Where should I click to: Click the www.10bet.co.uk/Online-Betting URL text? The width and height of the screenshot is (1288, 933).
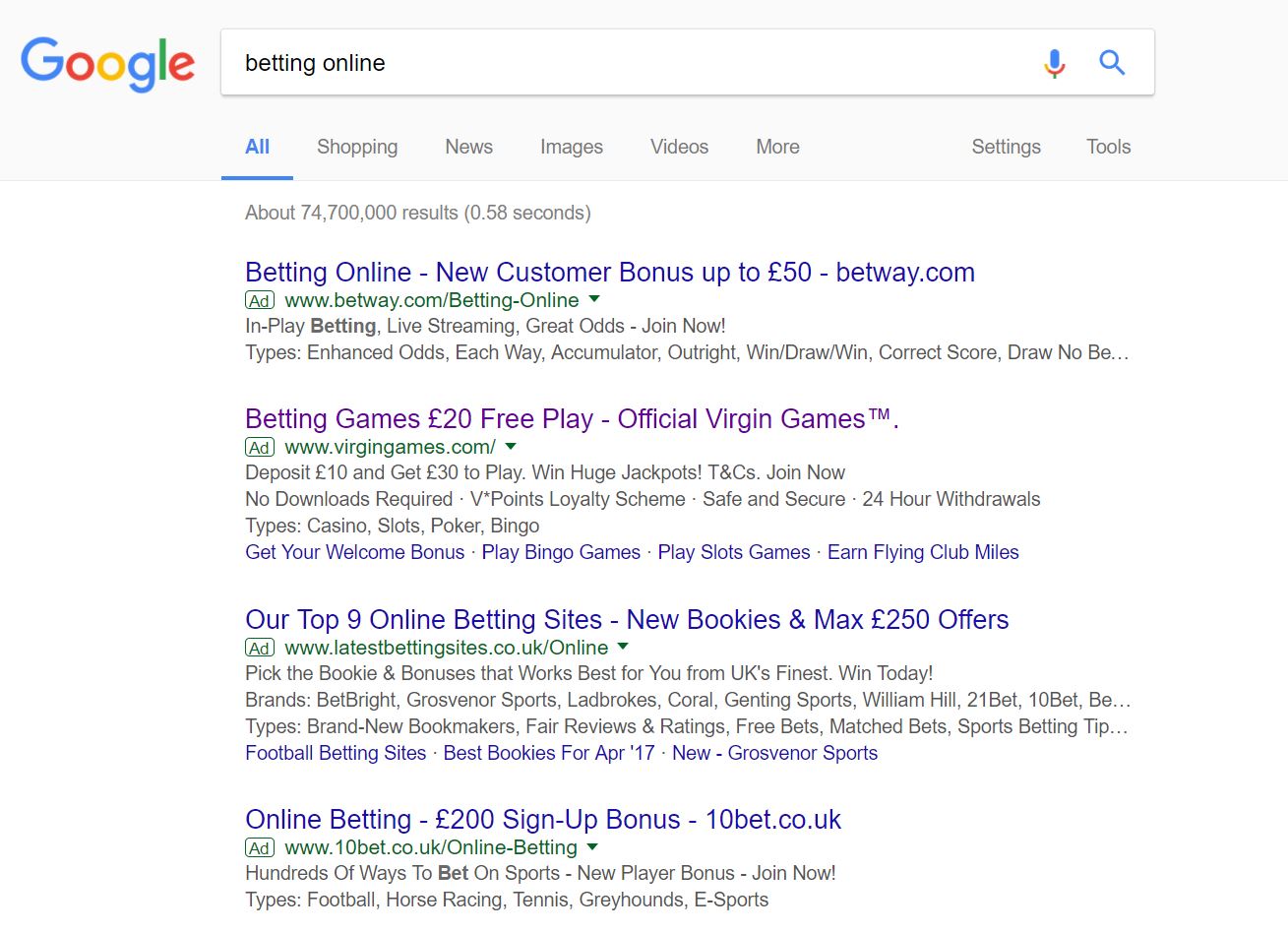(431, 847)
